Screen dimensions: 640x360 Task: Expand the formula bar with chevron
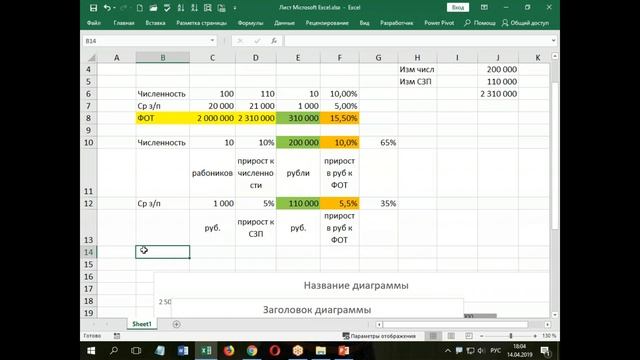(553, 41)
